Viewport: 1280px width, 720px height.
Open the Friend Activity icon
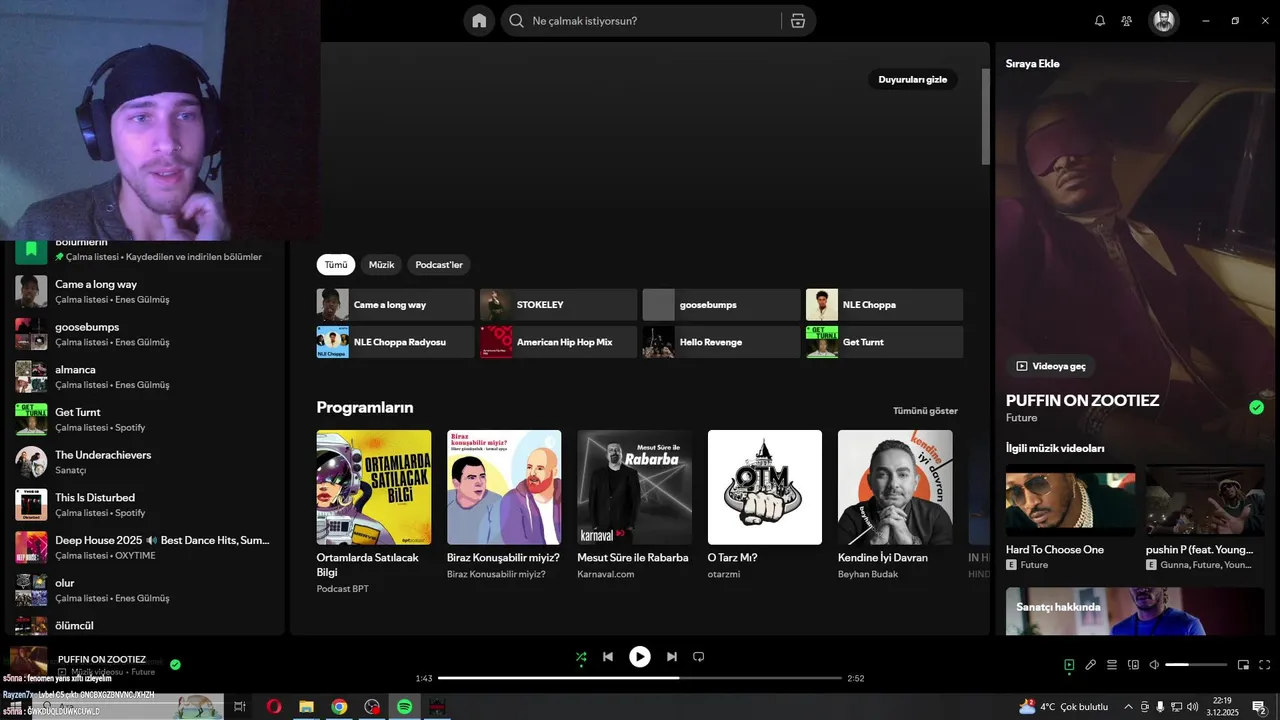coord(1127,21)
